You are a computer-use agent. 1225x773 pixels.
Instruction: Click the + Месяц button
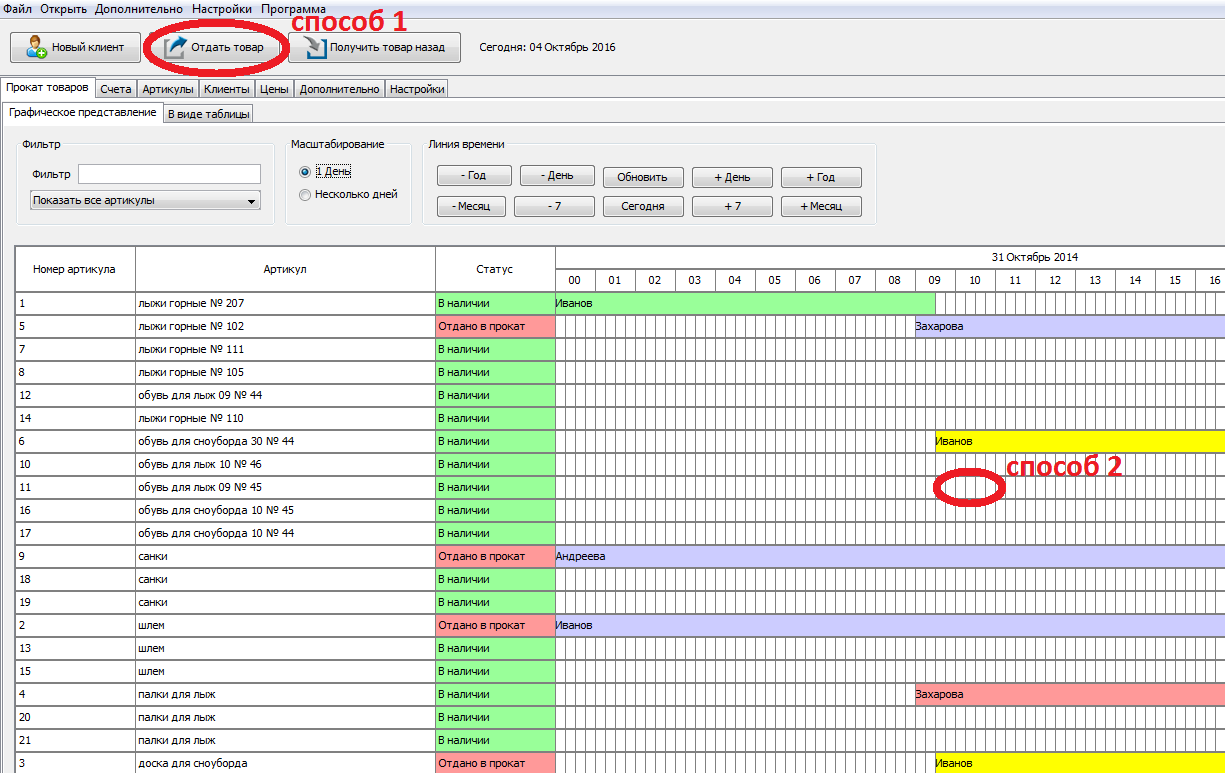tap(821, 206)
